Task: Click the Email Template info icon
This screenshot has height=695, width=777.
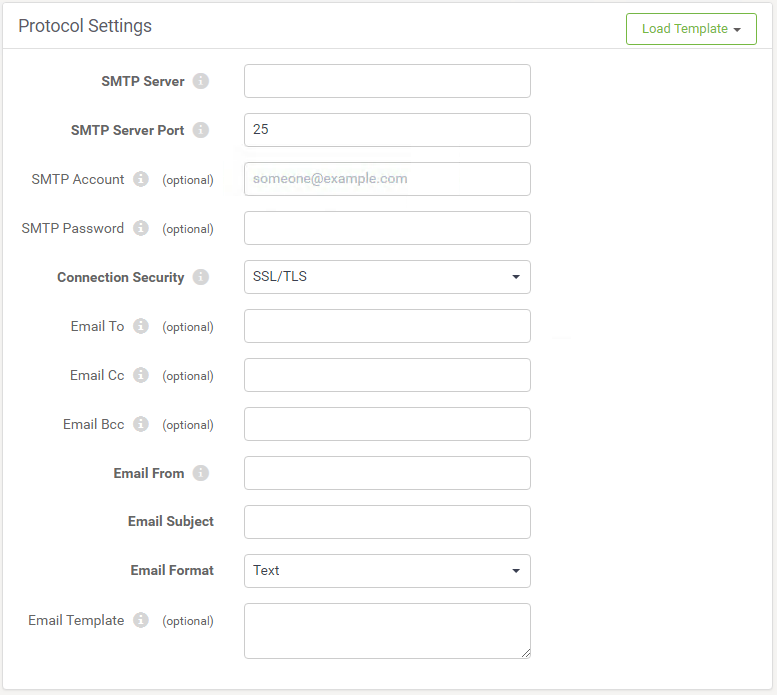Action: (x=141, y=620)
